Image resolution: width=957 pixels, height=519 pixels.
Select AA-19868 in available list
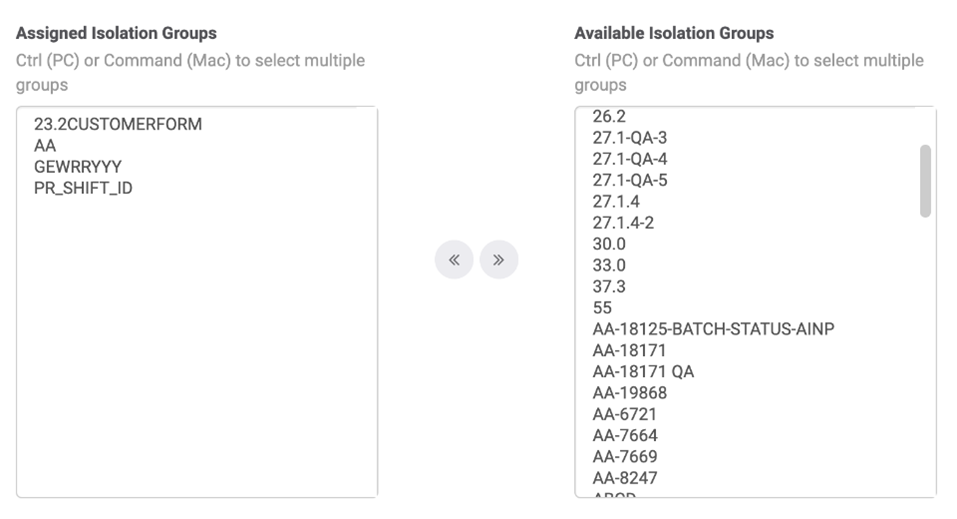coord(629,392)
